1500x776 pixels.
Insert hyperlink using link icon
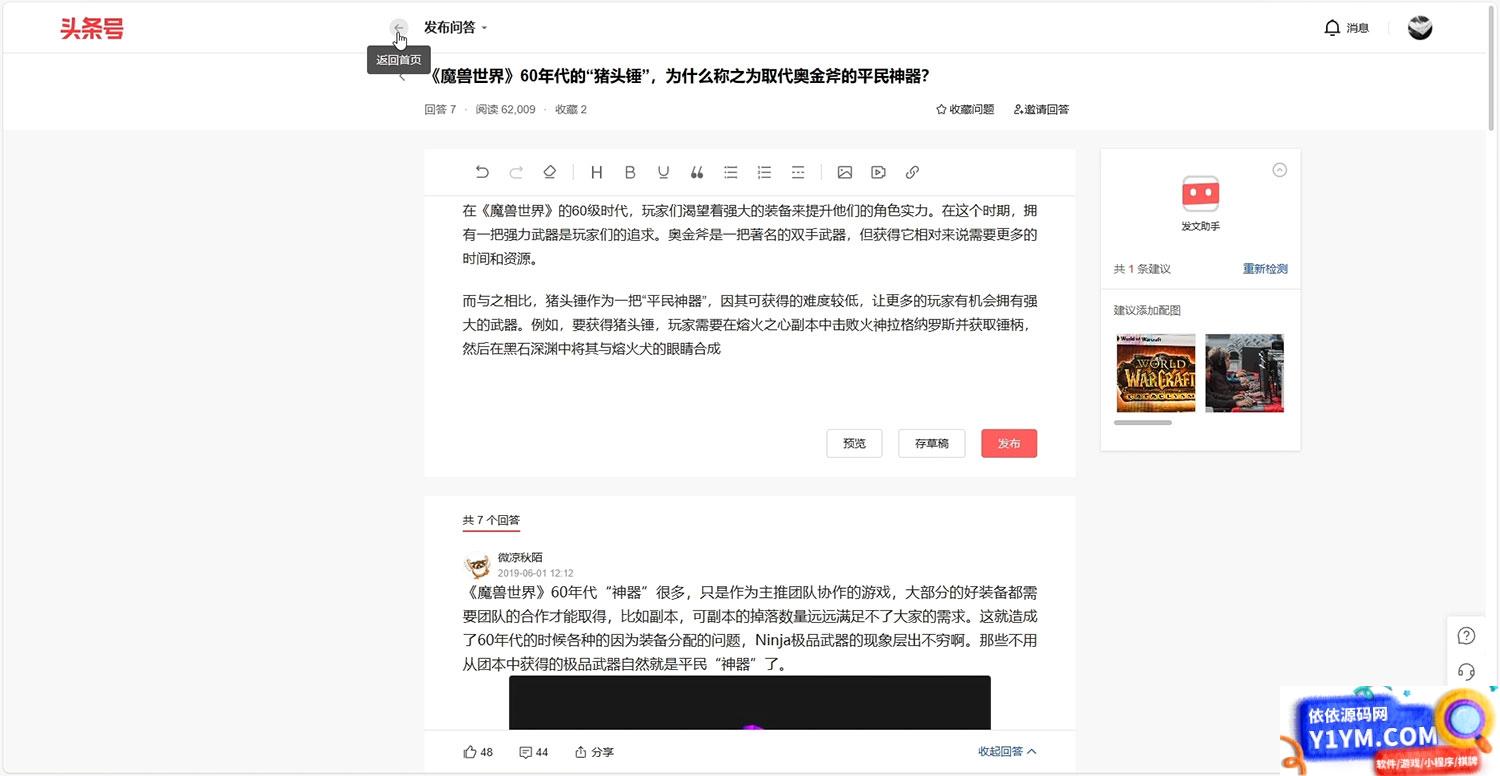912,172
